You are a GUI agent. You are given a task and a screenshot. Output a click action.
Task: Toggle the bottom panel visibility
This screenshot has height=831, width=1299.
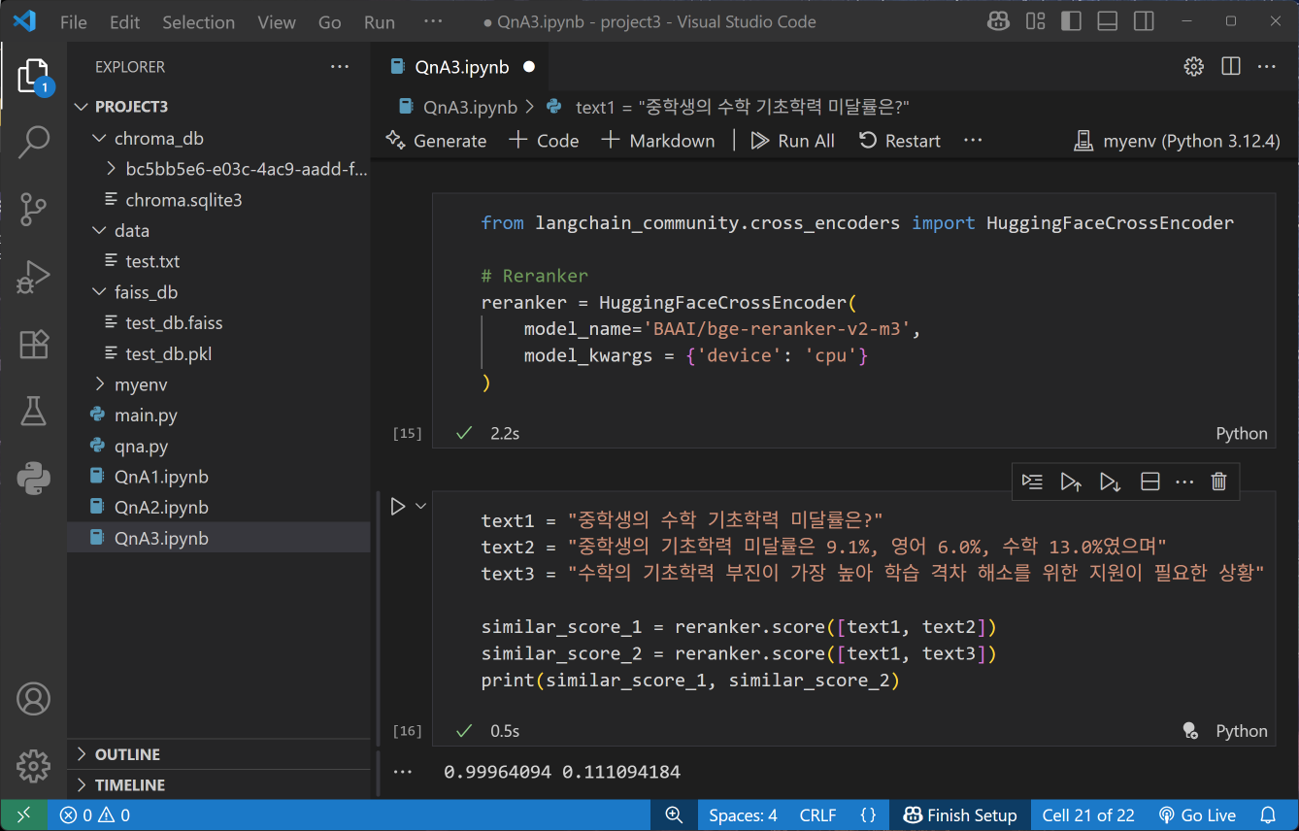1107,21
